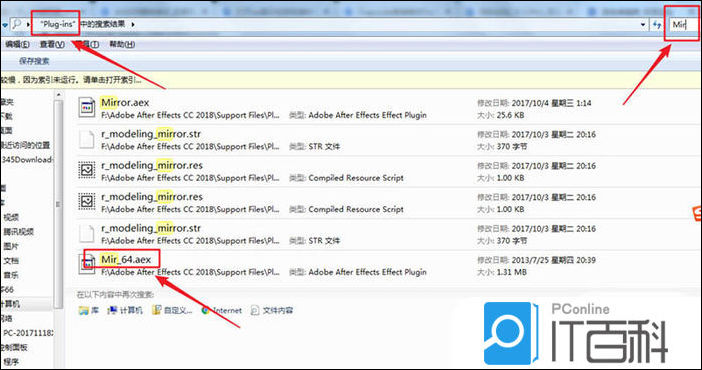
Task: Select the Mir_64.aex plugin file icon
Action: [87, 264]
